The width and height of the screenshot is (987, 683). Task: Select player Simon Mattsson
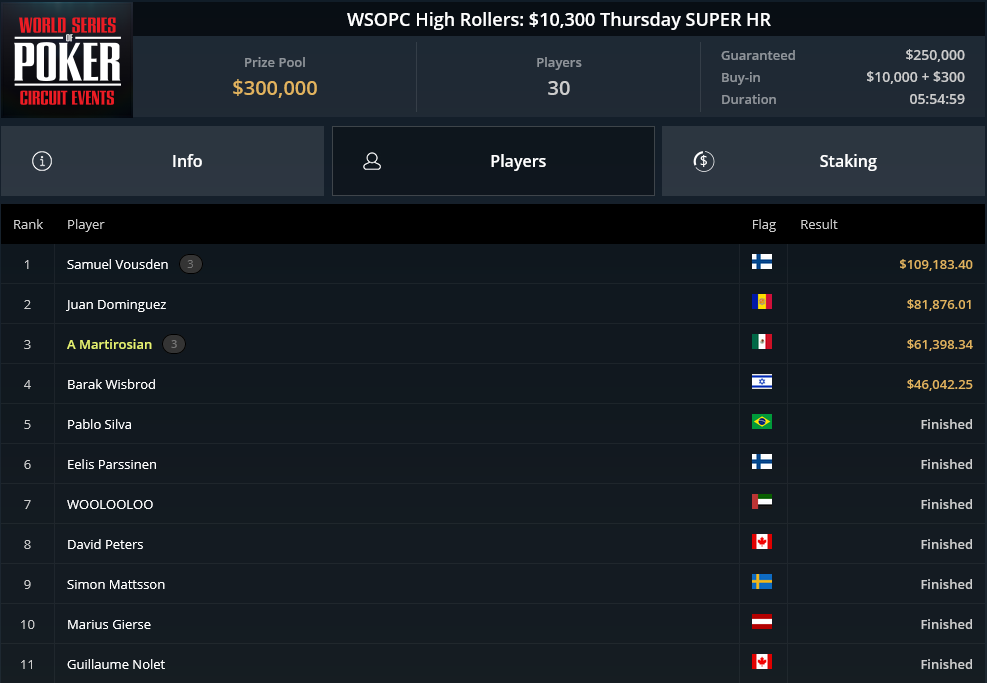click(x=116, y=584)
